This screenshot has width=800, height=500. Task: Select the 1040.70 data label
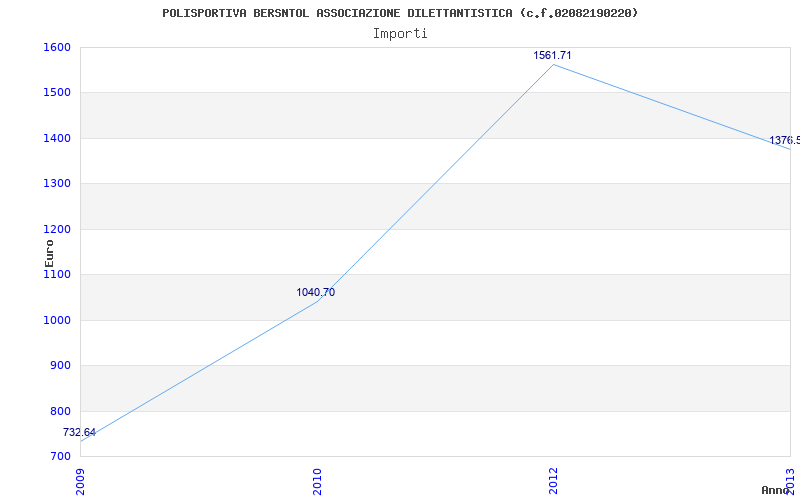[x=316, y=292]
